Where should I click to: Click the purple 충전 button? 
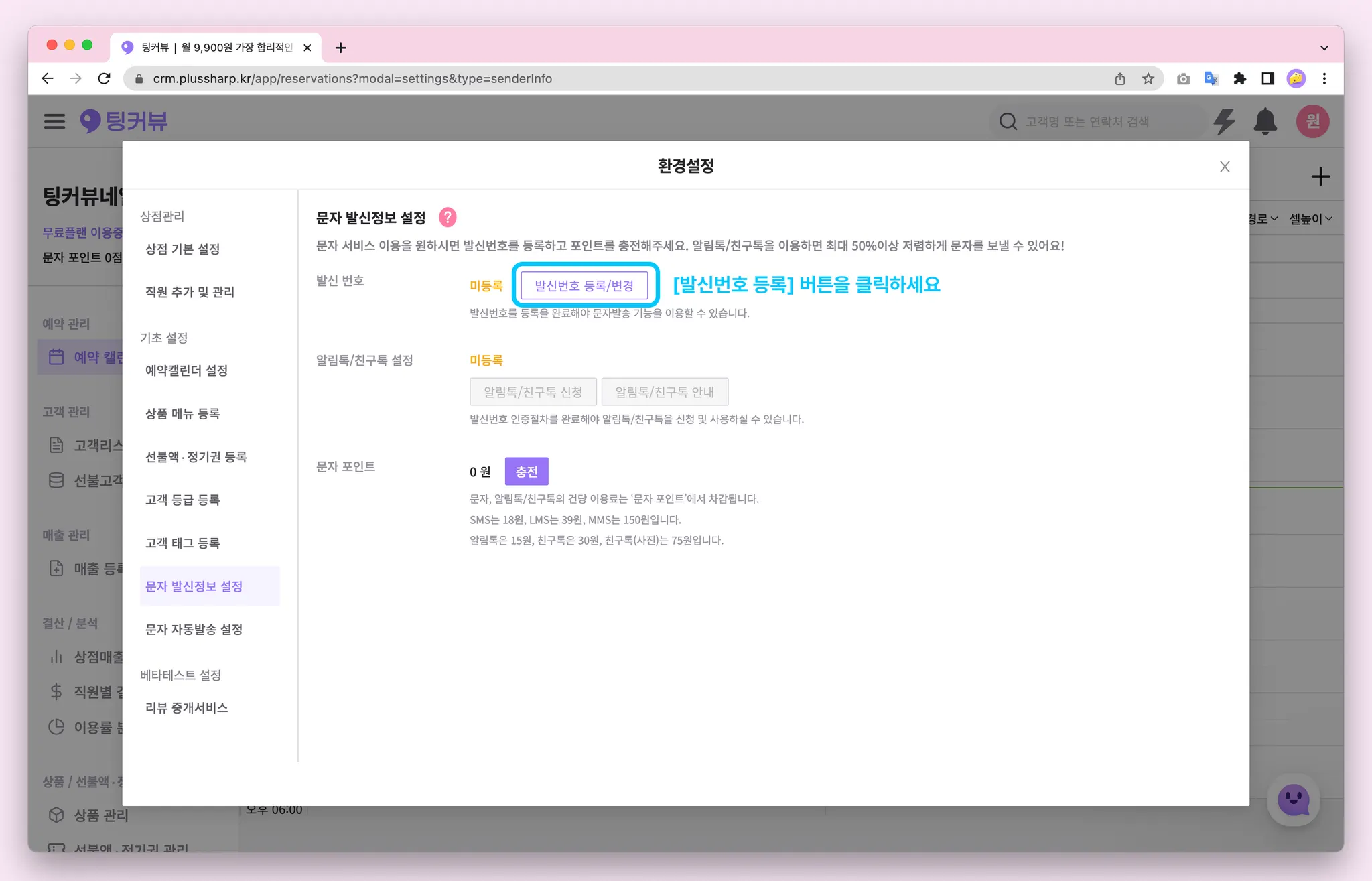pos(526,471)
